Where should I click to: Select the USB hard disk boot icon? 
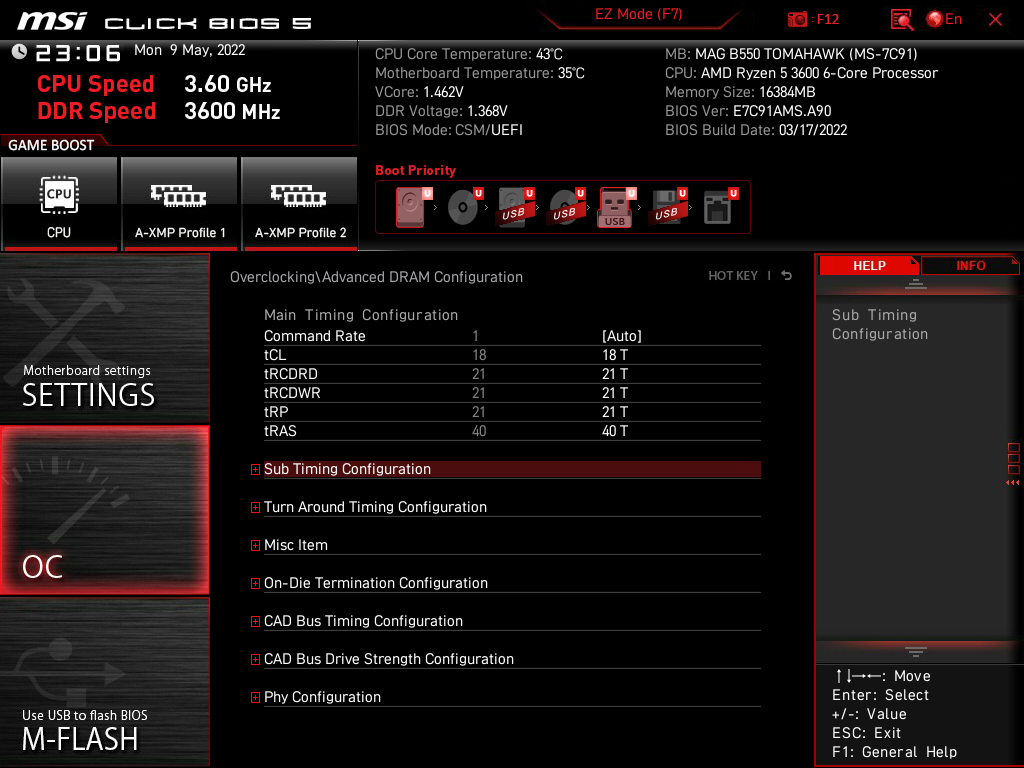pyautogui.click(x=516, y=207)
